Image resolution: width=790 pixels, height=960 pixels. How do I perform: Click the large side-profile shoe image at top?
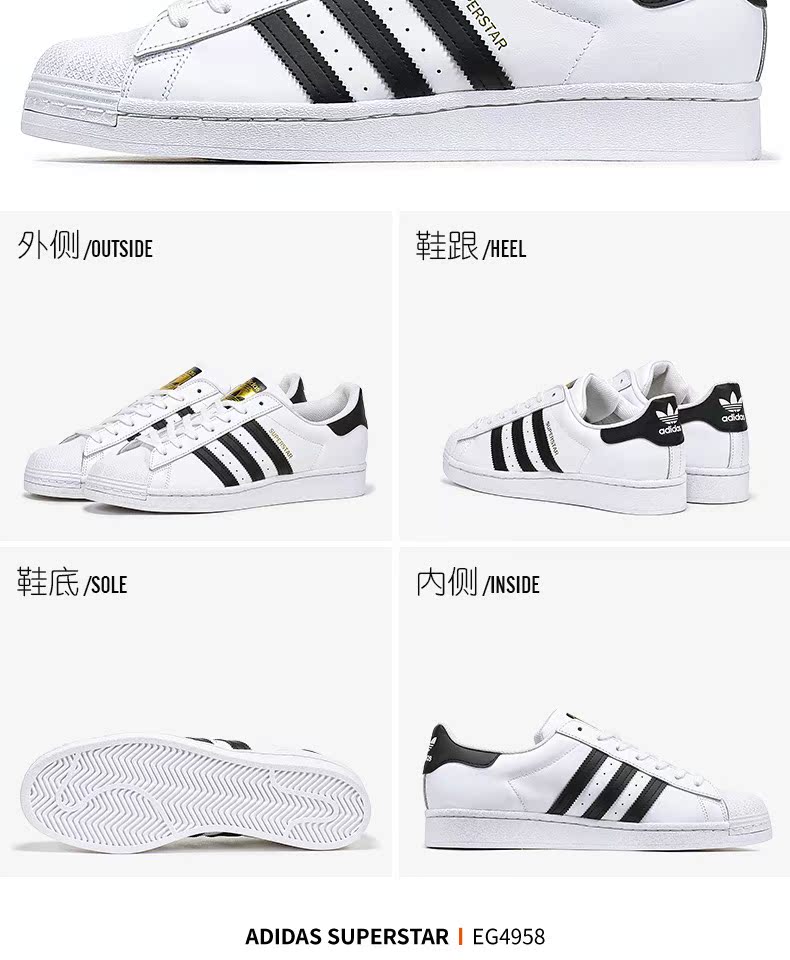pos(395,80)
